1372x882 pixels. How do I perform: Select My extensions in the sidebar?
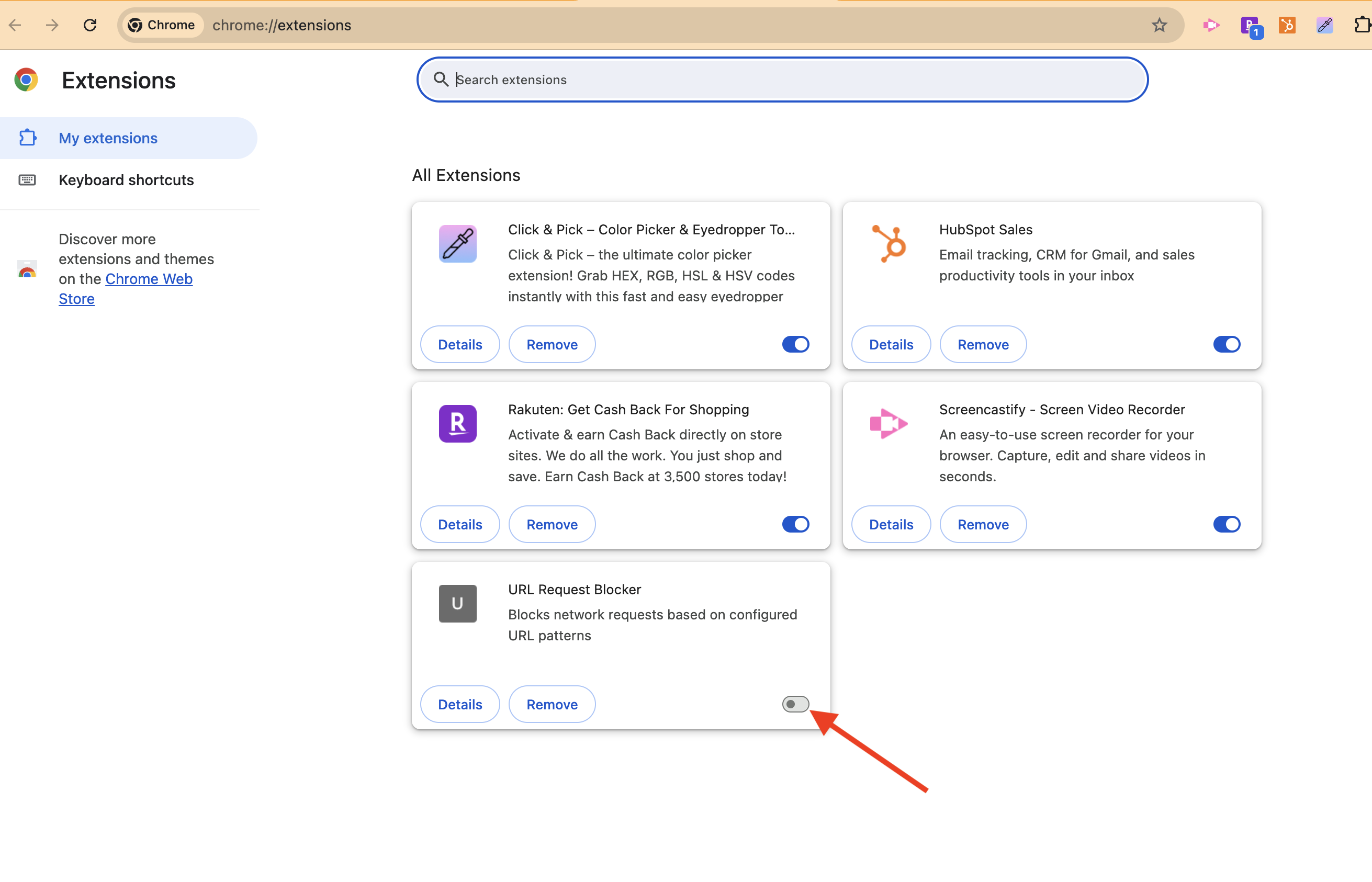coord(128,138)
